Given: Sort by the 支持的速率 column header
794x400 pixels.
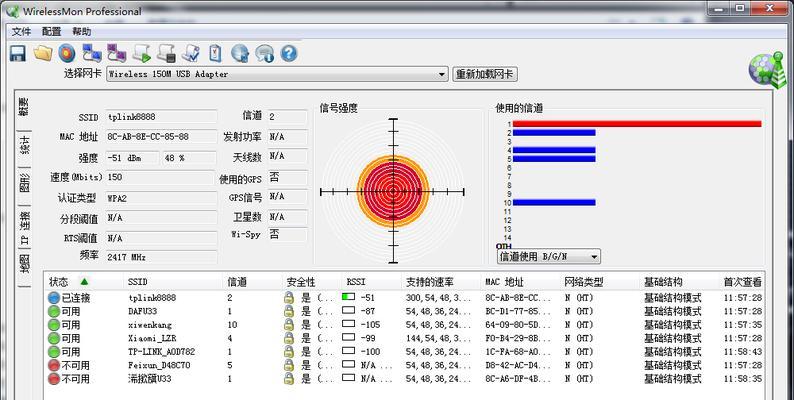Looking at the screenshot, I should coord(430,282).
